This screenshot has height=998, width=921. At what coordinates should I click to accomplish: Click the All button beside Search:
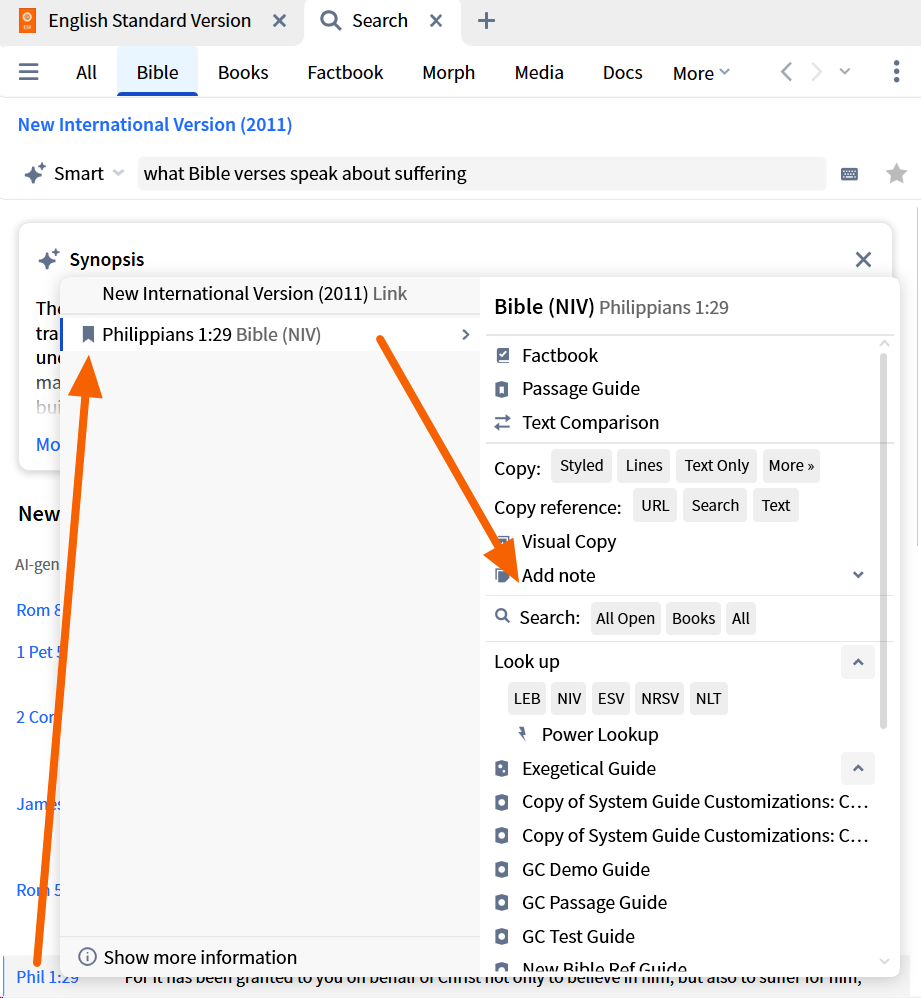[x=741, y=619]
